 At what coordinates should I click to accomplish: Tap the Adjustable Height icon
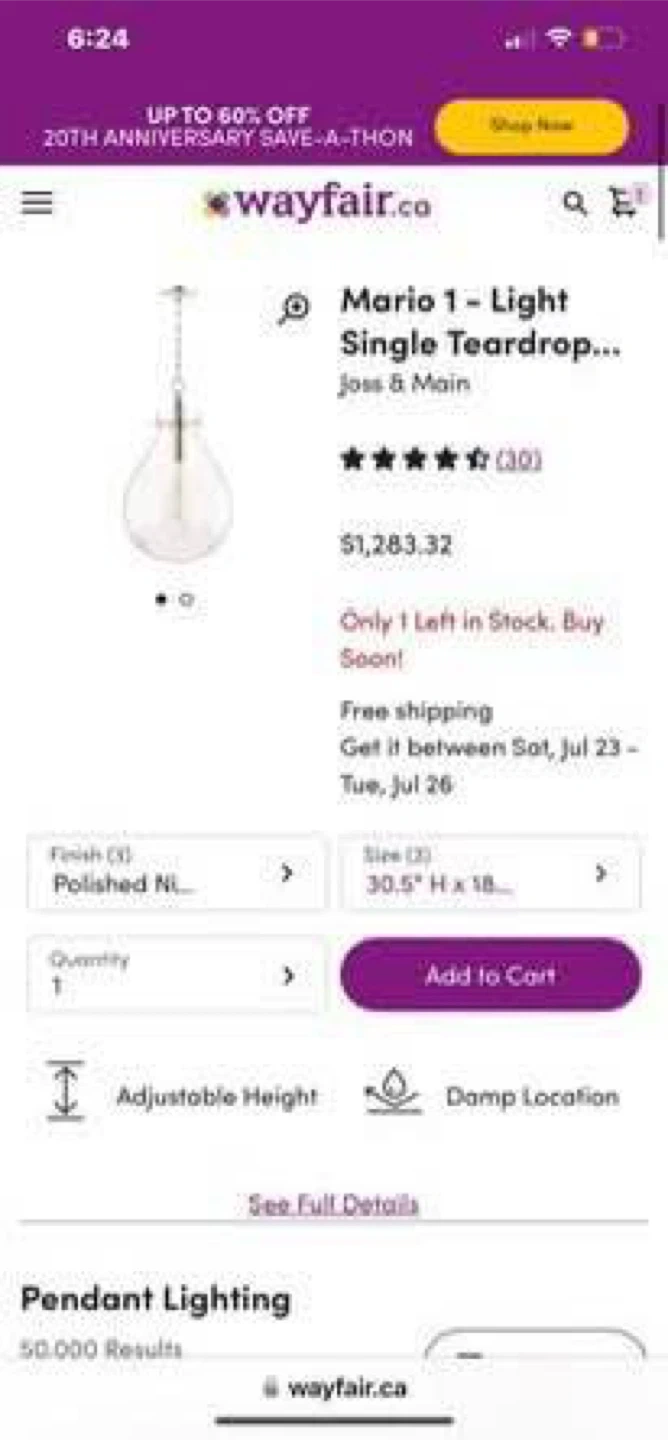pyautogui.click(x=66, y=1091)
